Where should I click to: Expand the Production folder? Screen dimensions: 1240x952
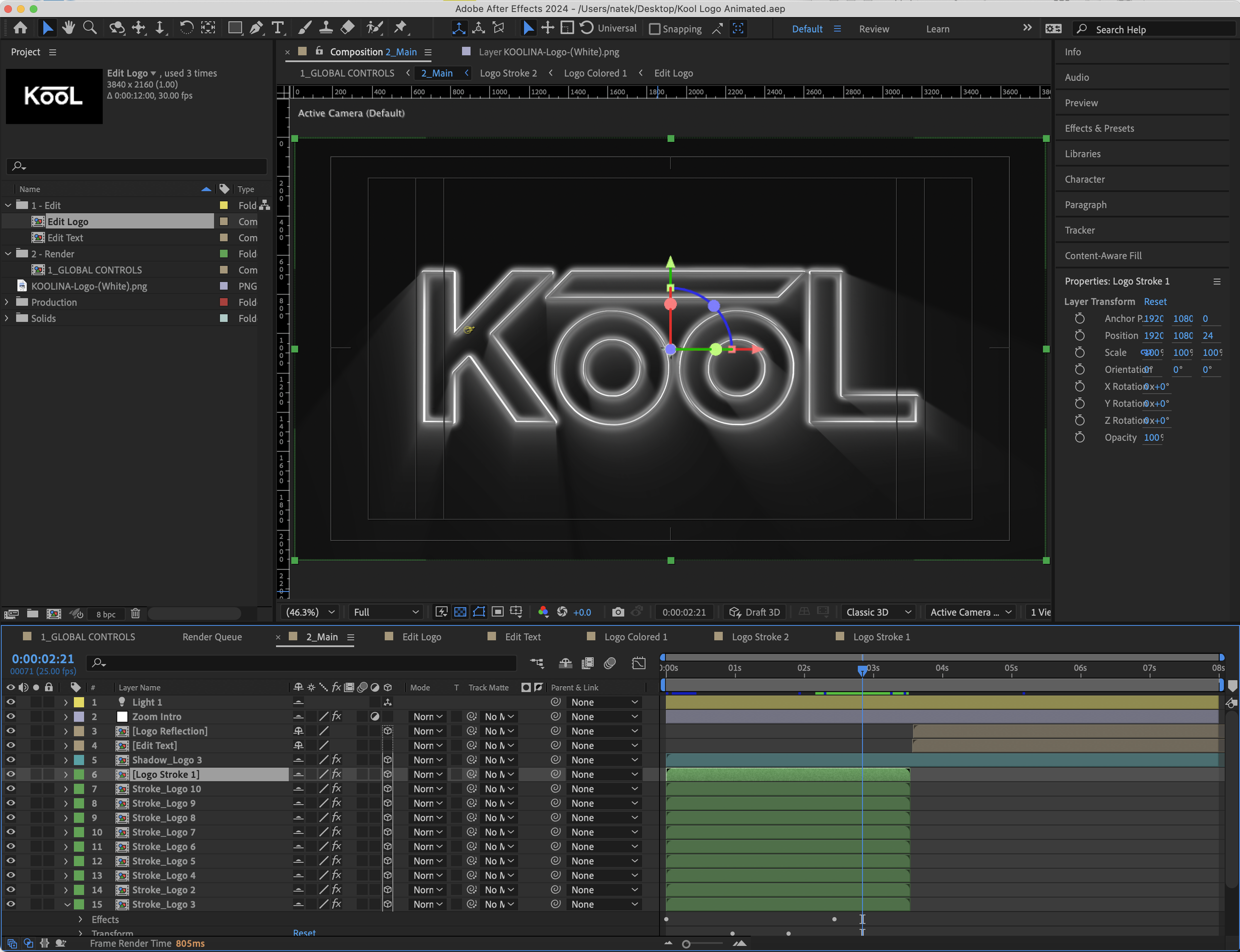point(7,302)
